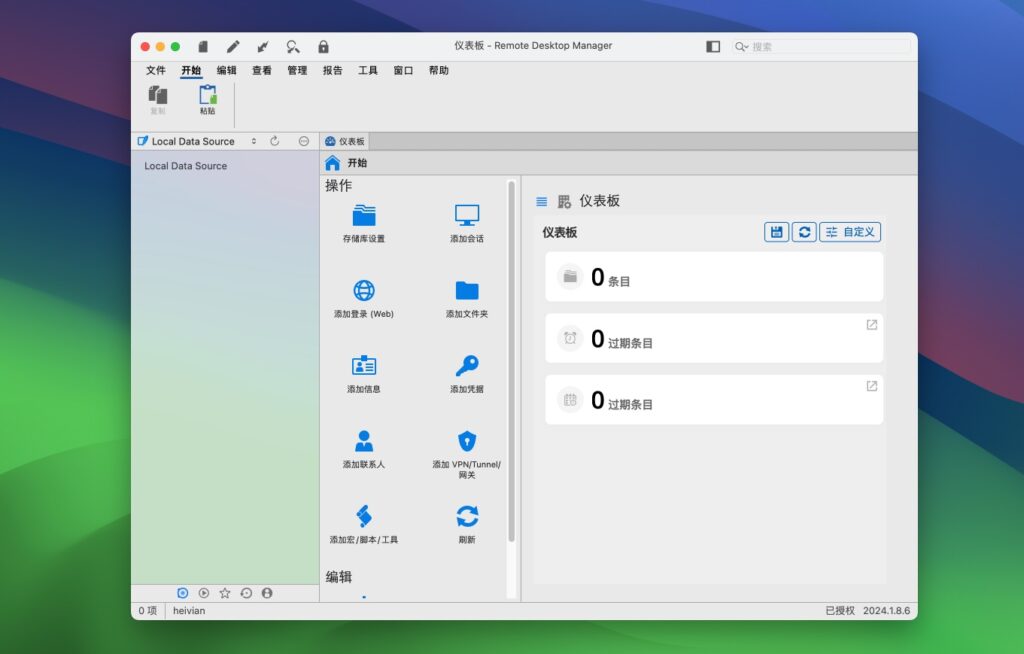Switch to the 仪表板 tab
This screenshot has height=654, width=1024.
346,141
